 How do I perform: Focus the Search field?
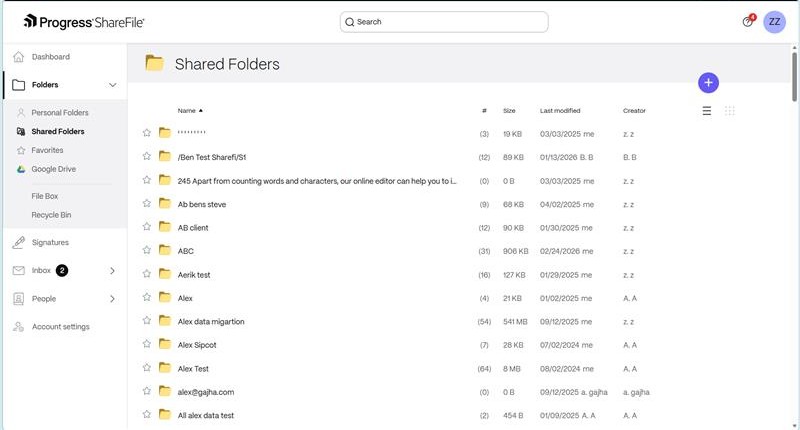click(444, 22)
